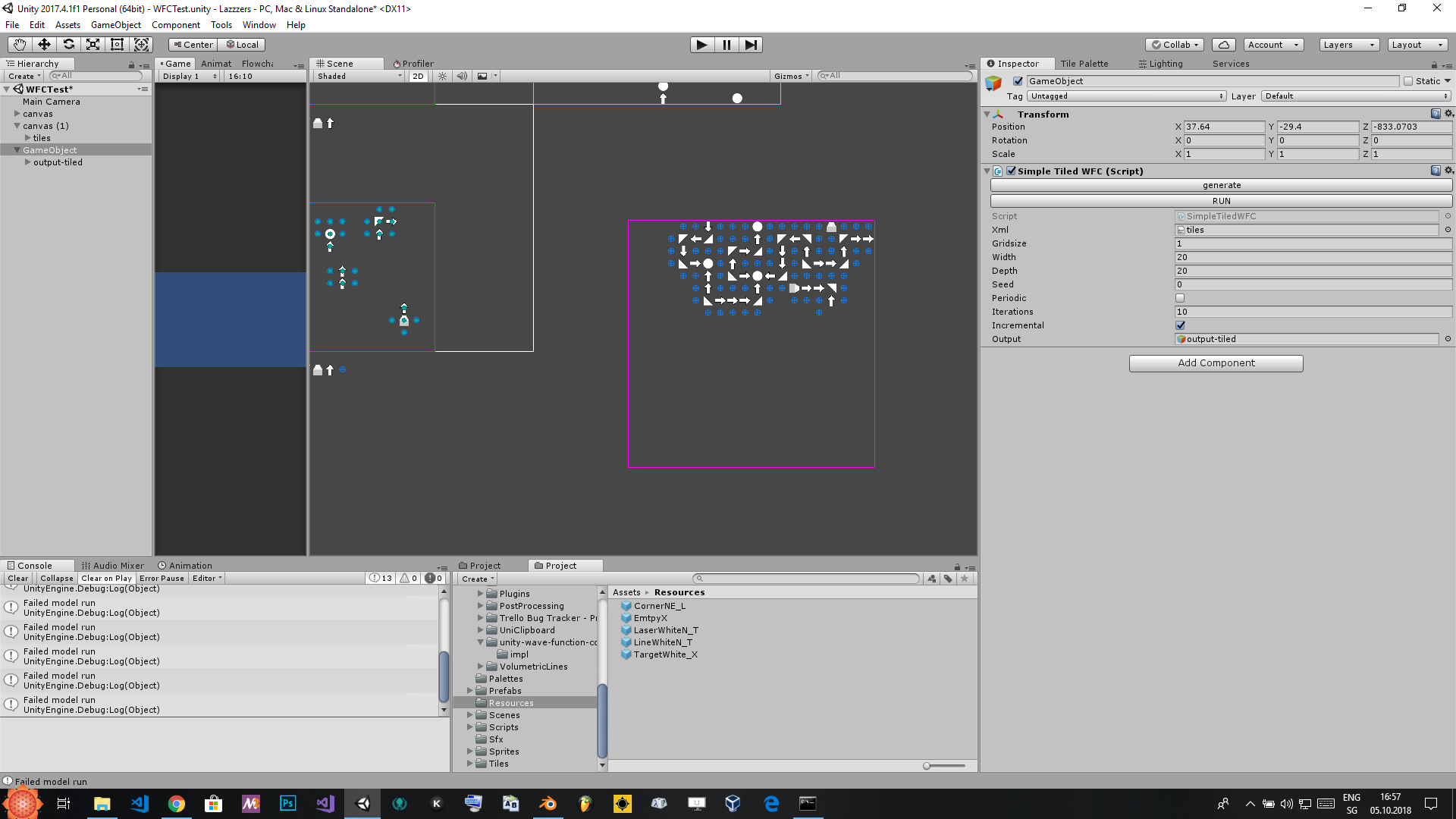The height and width of the screenshot is (819, 1456).
Task: Open the GameObject menu
Action: click(116, 25)
